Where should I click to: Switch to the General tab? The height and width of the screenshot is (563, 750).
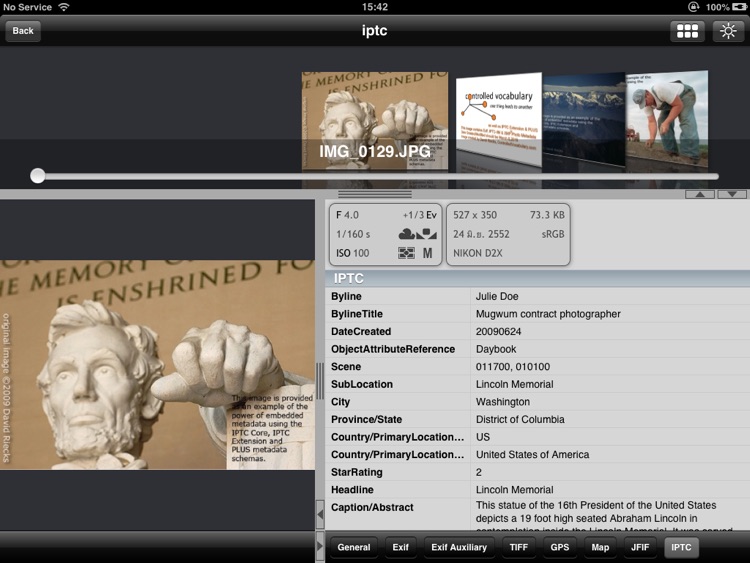(353, 547)
